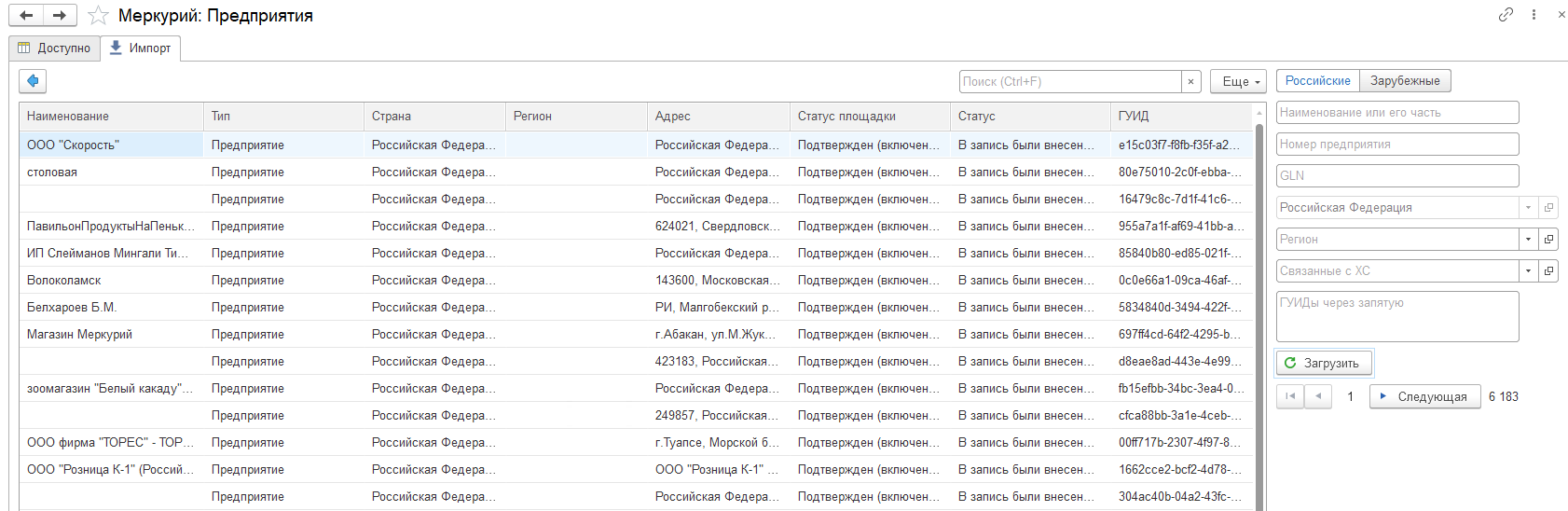Go to first page of results
The image size is (1568, 511).
coord(1290,396)
